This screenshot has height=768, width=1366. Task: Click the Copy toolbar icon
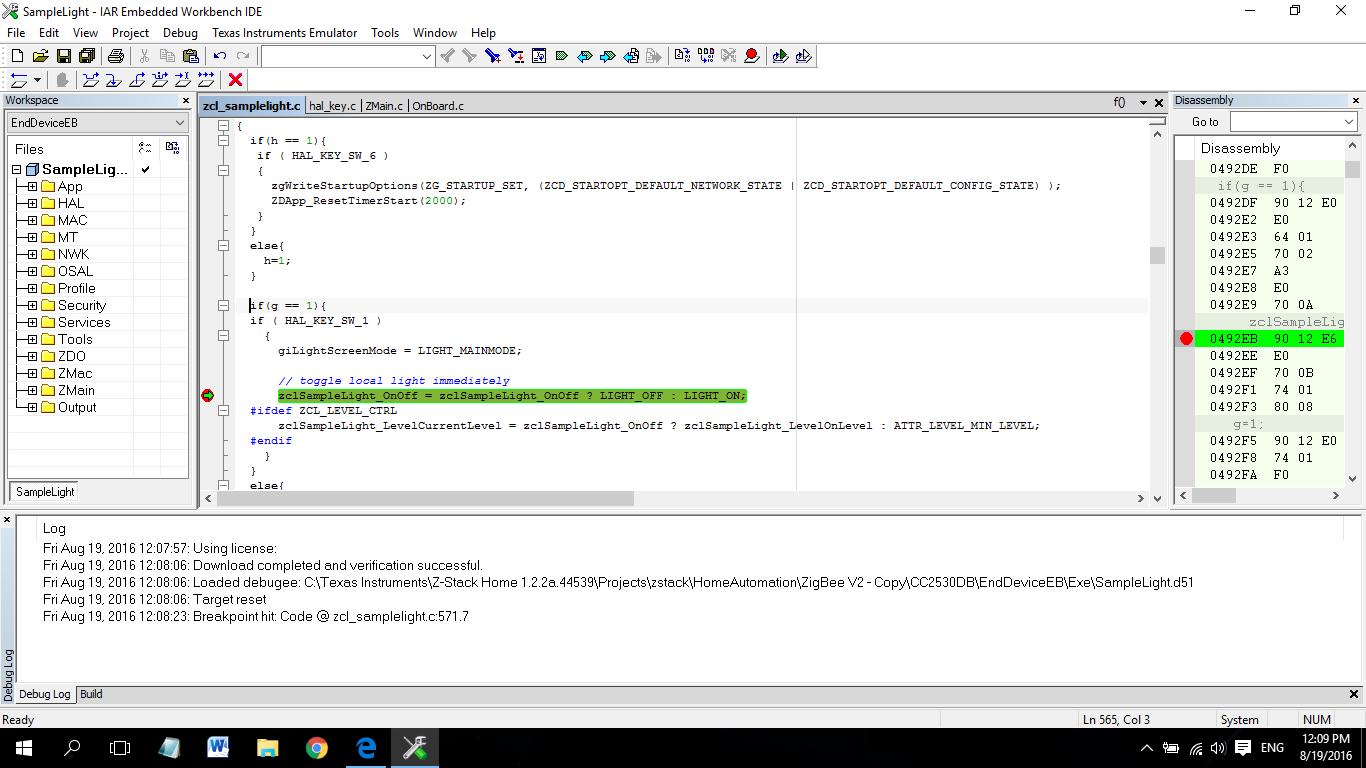[x=167, y=56]
